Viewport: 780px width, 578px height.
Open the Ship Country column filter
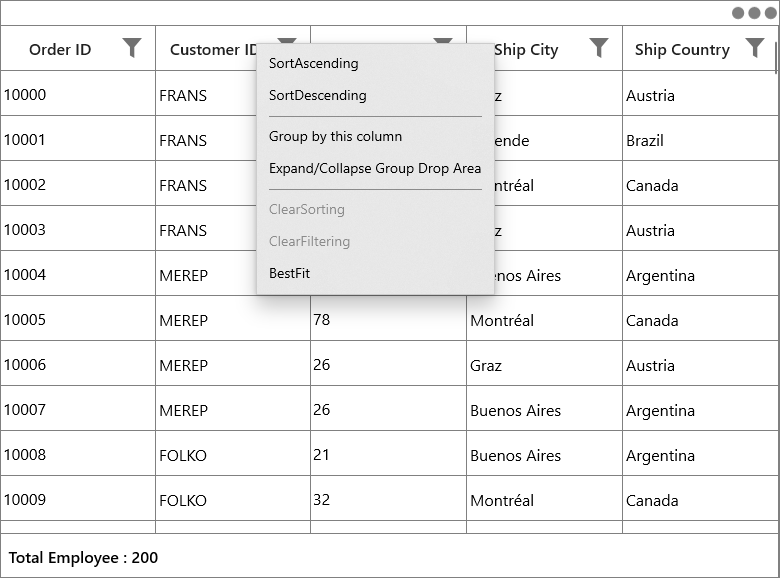pyautogui.click(x=755, y=48)
